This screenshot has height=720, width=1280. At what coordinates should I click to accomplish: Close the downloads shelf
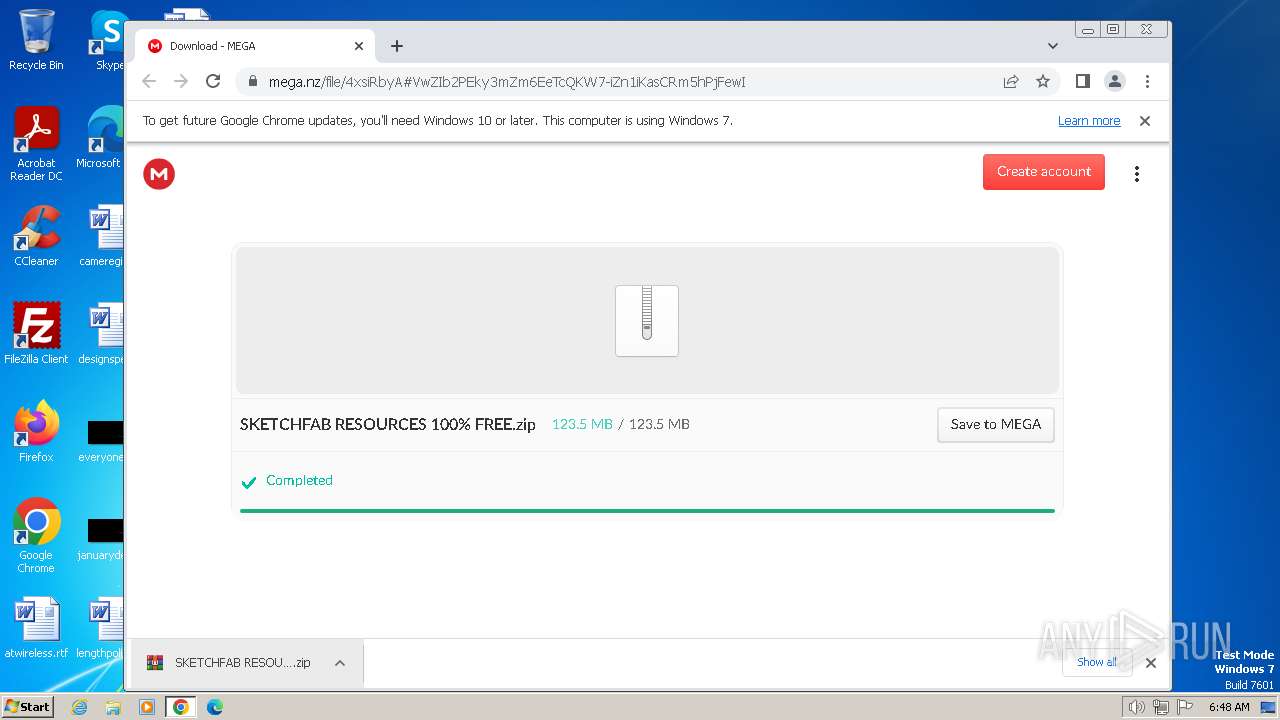[1151, 663]
